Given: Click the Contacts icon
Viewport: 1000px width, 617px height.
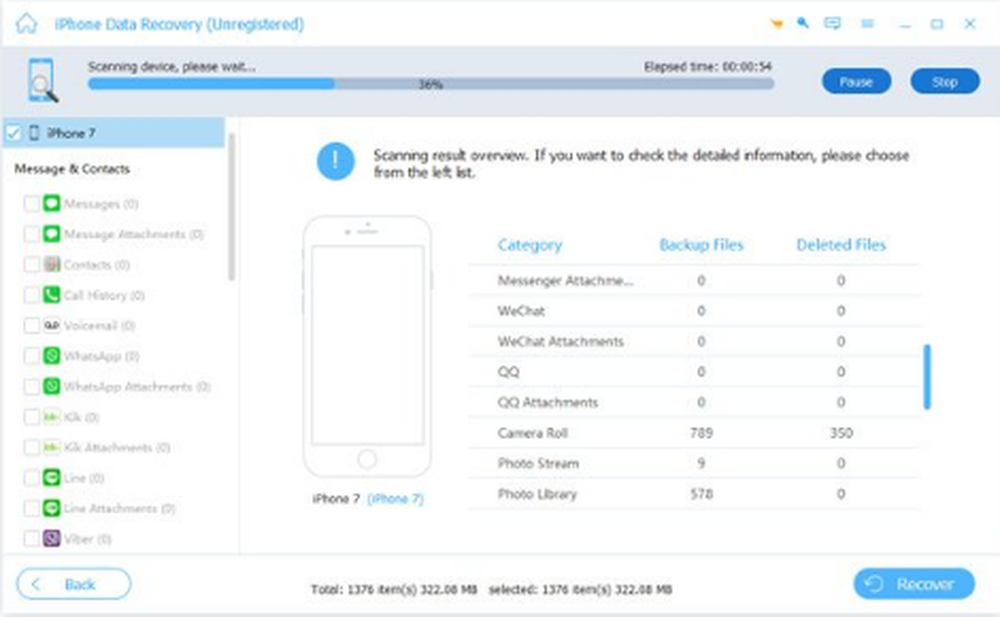Looking at the screenshot, I should click(x=52, y=264).
